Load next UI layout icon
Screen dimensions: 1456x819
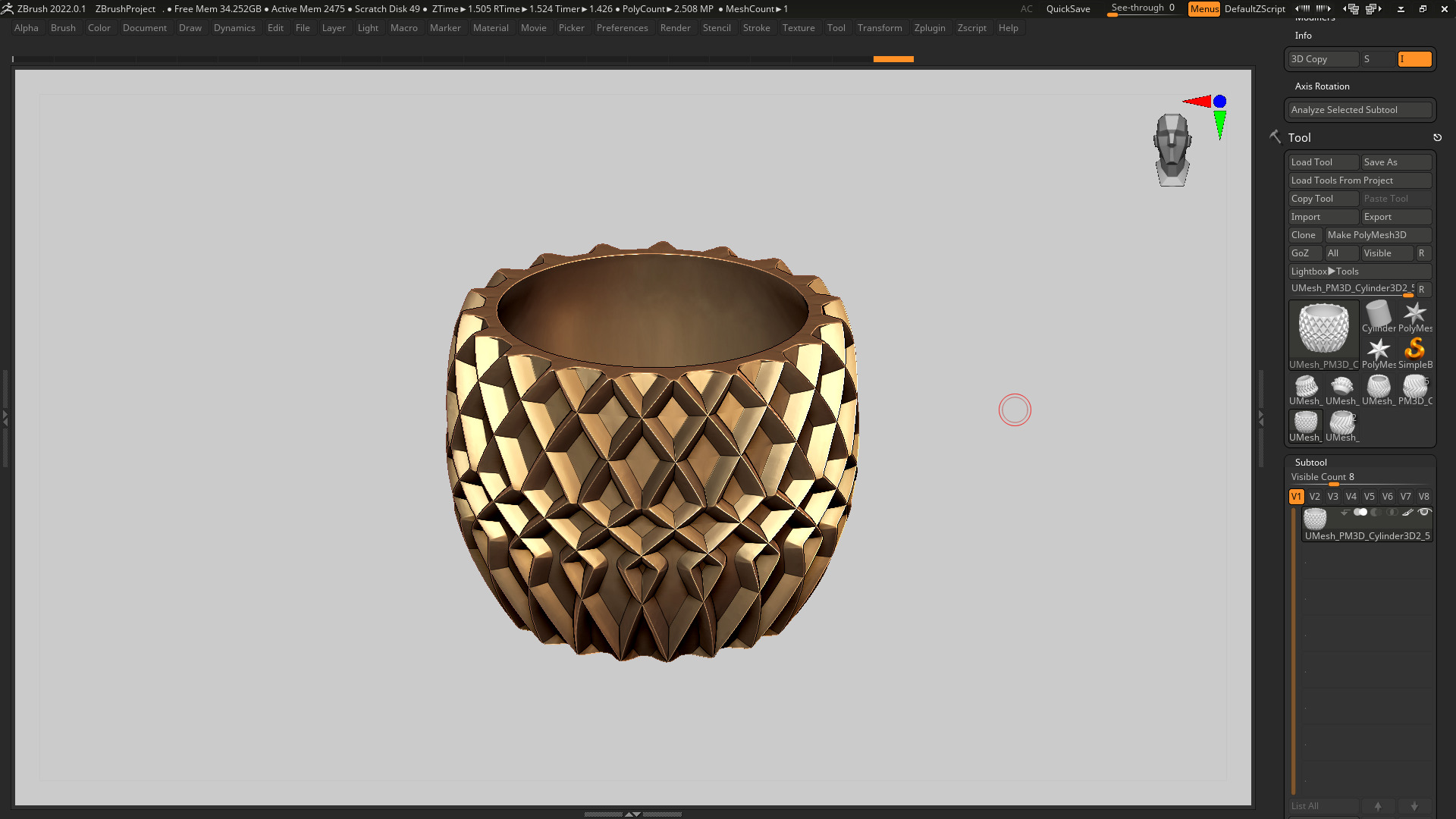(1373, 8)
